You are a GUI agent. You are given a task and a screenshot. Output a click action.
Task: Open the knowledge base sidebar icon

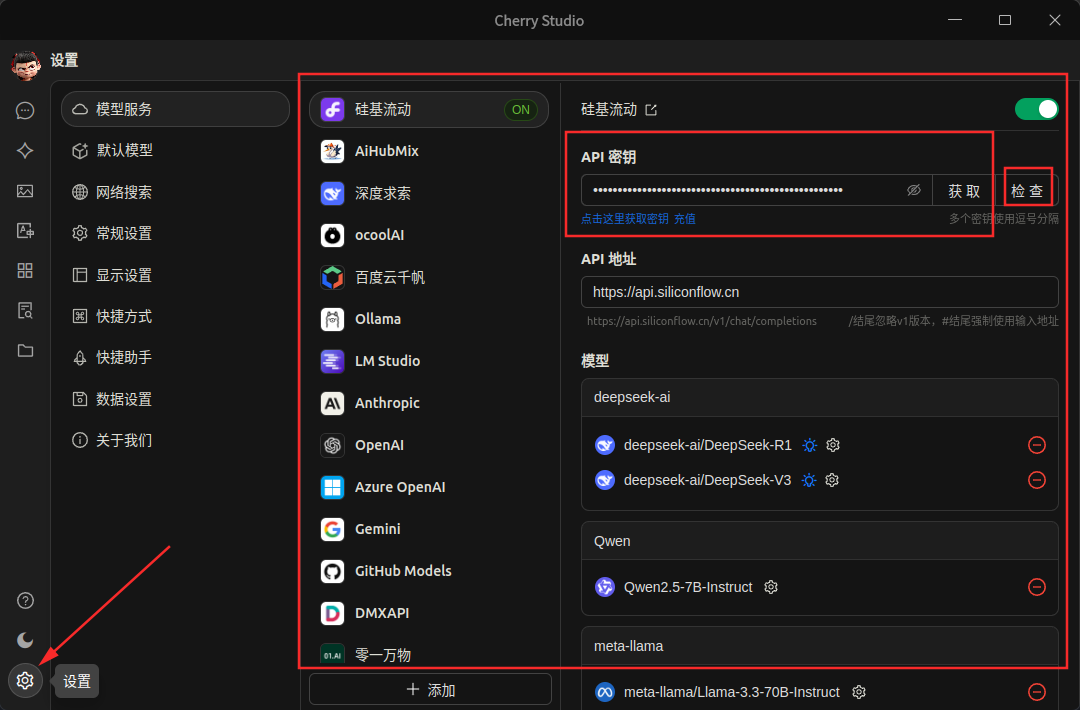(x=25, y=311)
